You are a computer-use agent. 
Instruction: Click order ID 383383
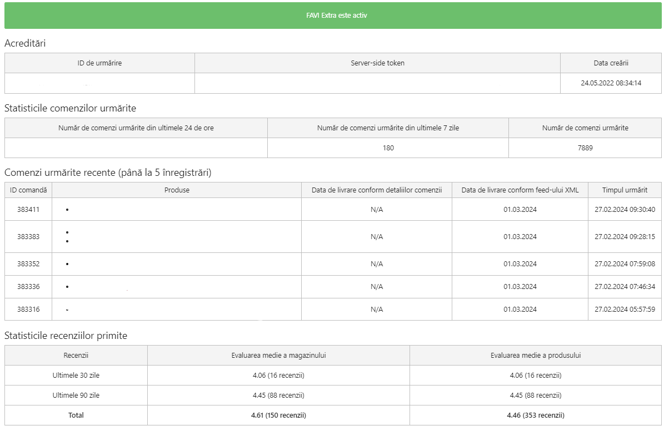(x=28, y=236)
